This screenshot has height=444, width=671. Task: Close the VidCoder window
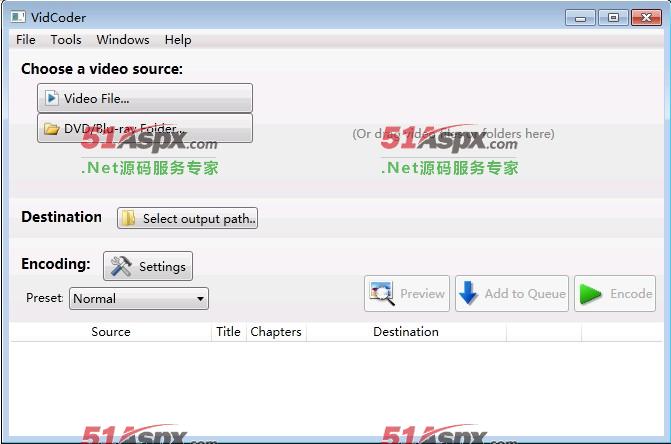(x=646, y=18)
